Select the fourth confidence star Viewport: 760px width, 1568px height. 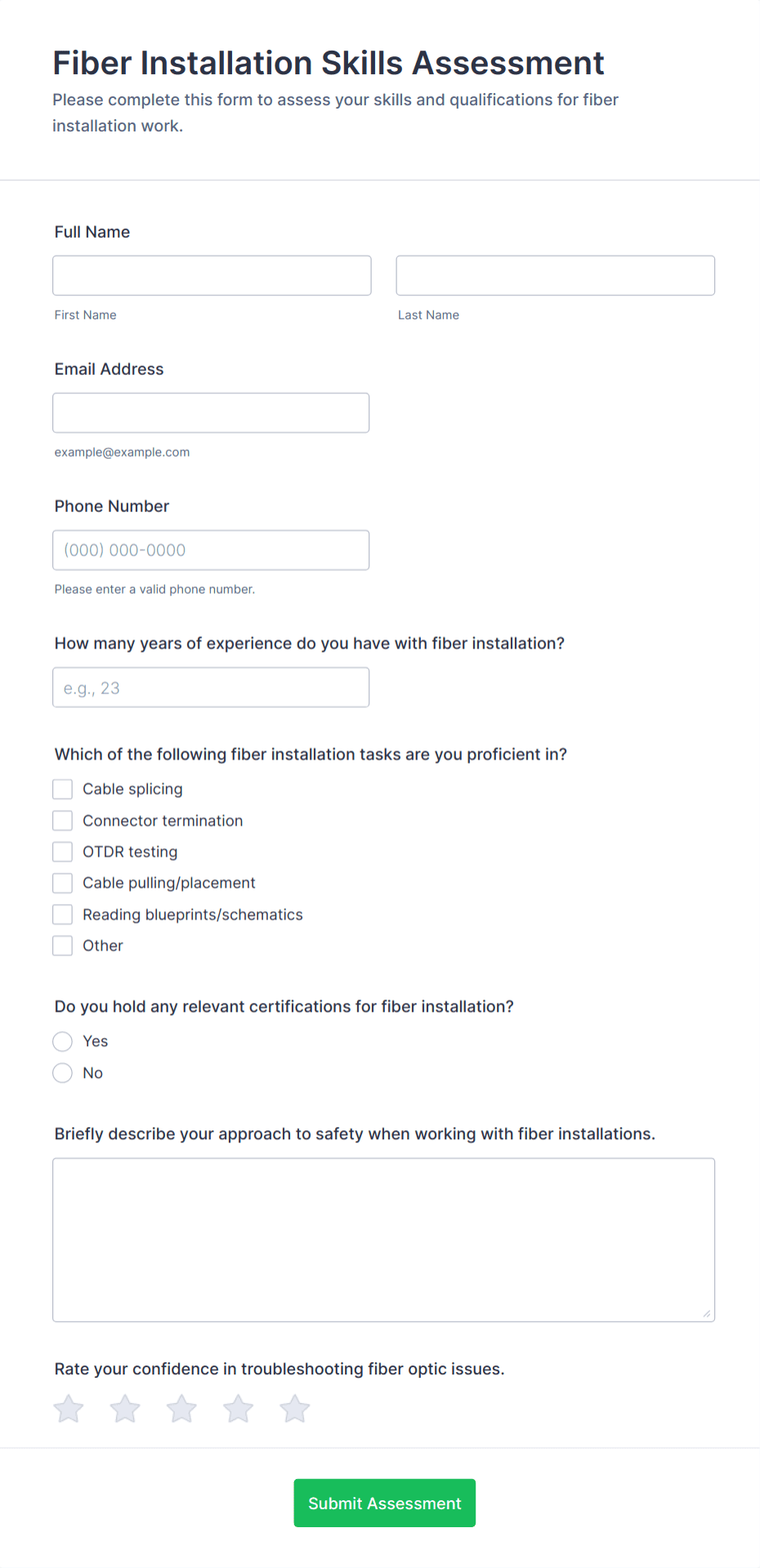(238, 1408)
